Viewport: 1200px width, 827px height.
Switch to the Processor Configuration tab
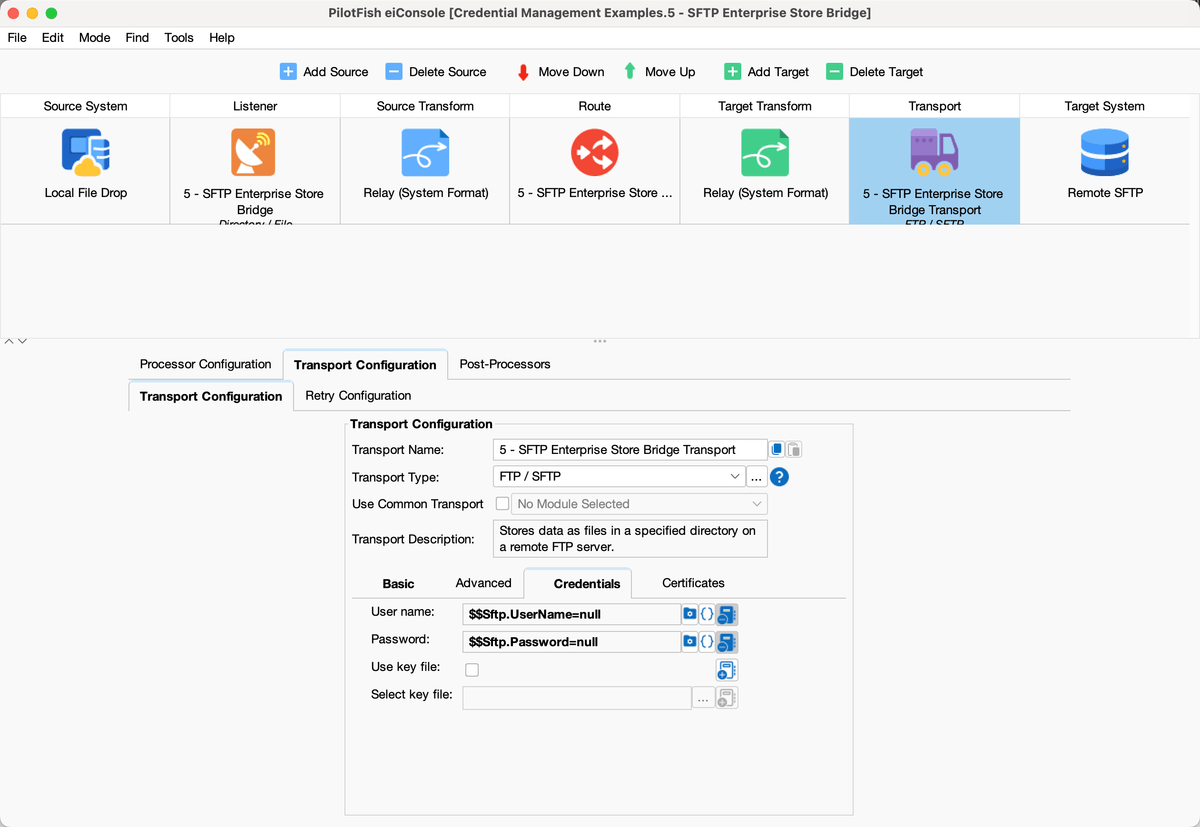[x=206, y=364]
